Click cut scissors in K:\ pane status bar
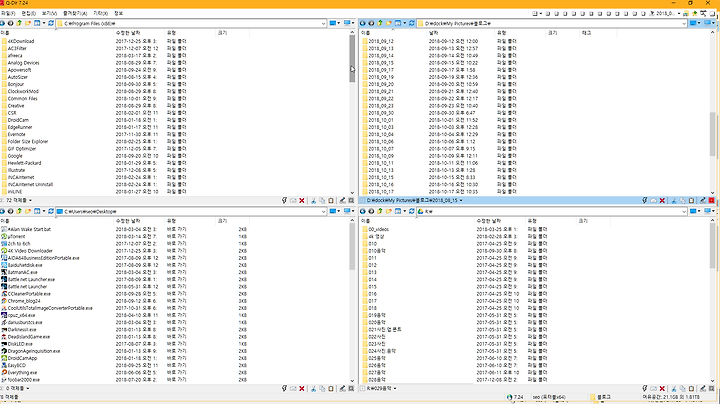Screen dimensions: 720x404 [x=674, y=388]
